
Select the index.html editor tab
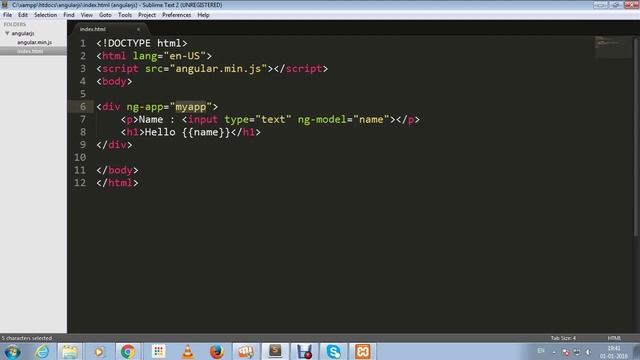coord(93,29)
